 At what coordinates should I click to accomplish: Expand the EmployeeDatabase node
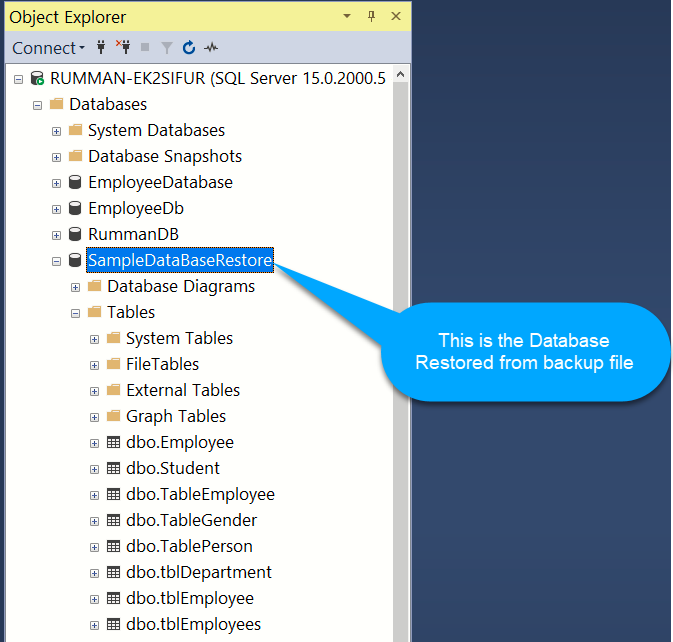56,183
